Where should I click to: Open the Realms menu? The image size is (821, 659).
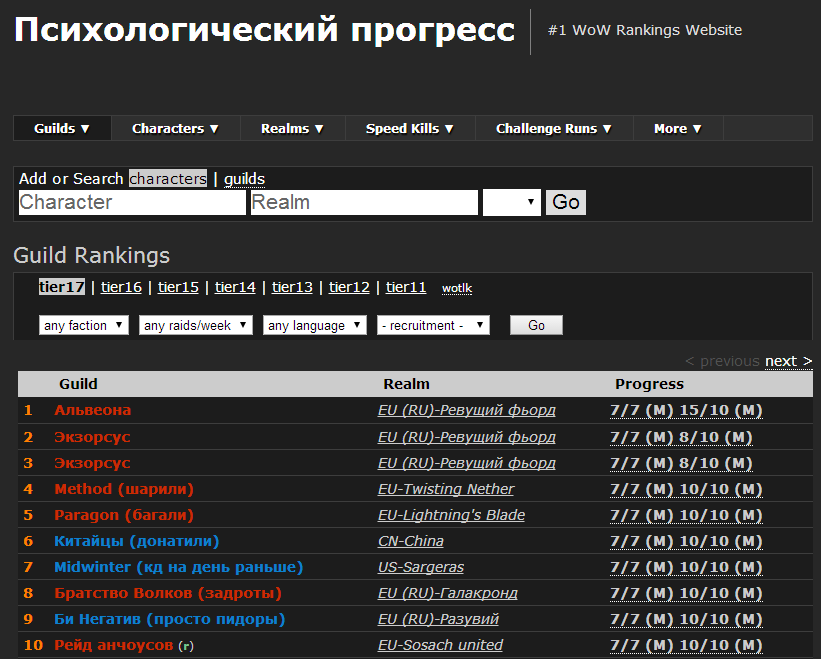click(292, 128)
